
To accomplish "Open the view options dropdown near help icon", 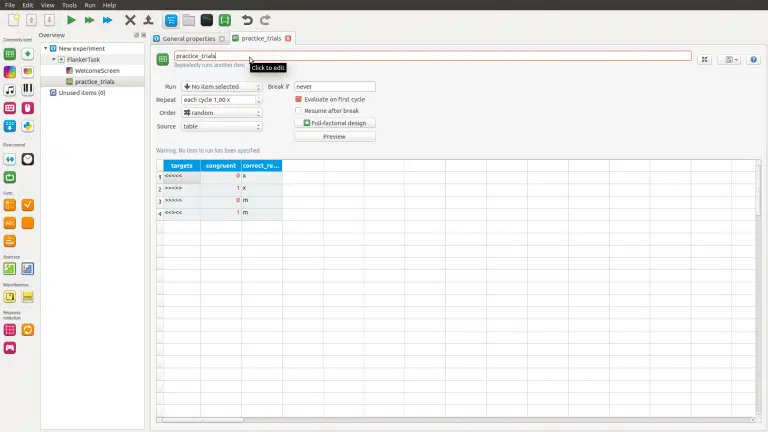I will [x=731, y=59].
